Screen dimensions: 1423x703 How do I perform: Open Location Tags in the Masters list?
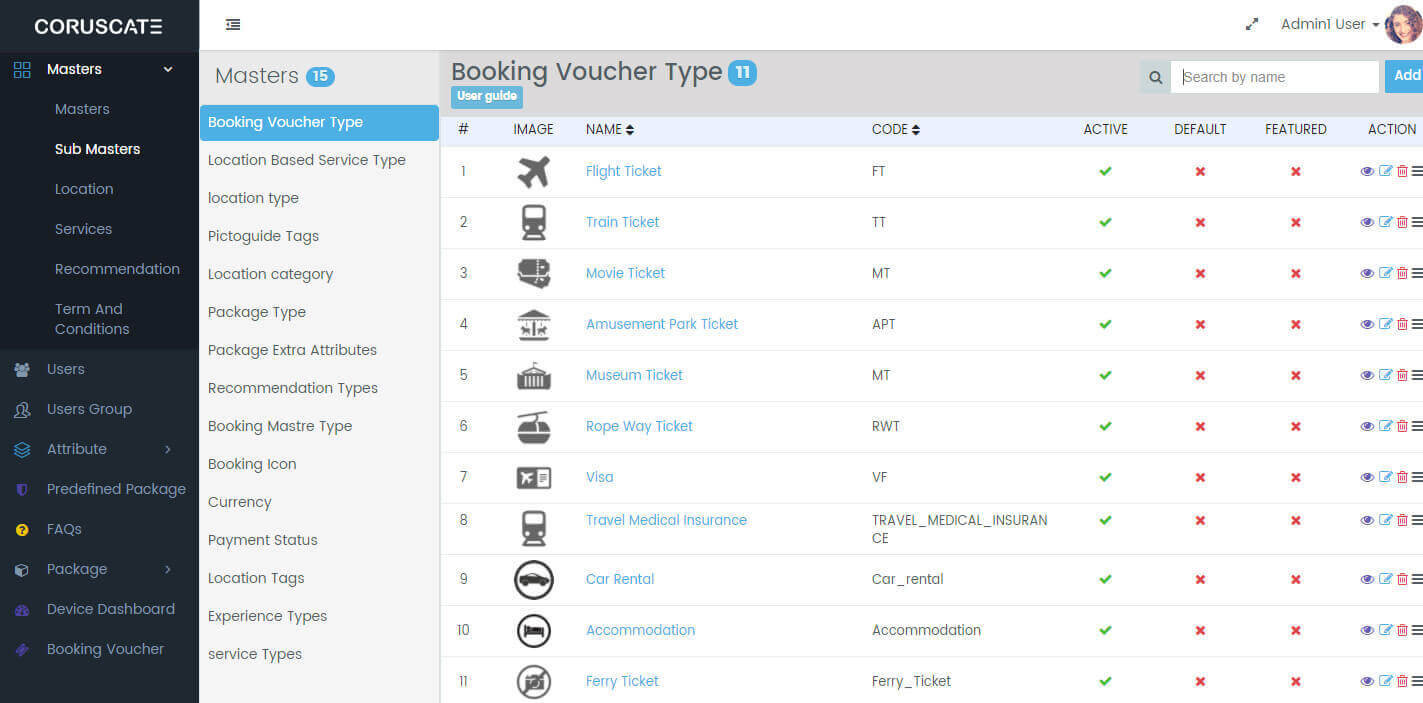[x=256, y=578]
